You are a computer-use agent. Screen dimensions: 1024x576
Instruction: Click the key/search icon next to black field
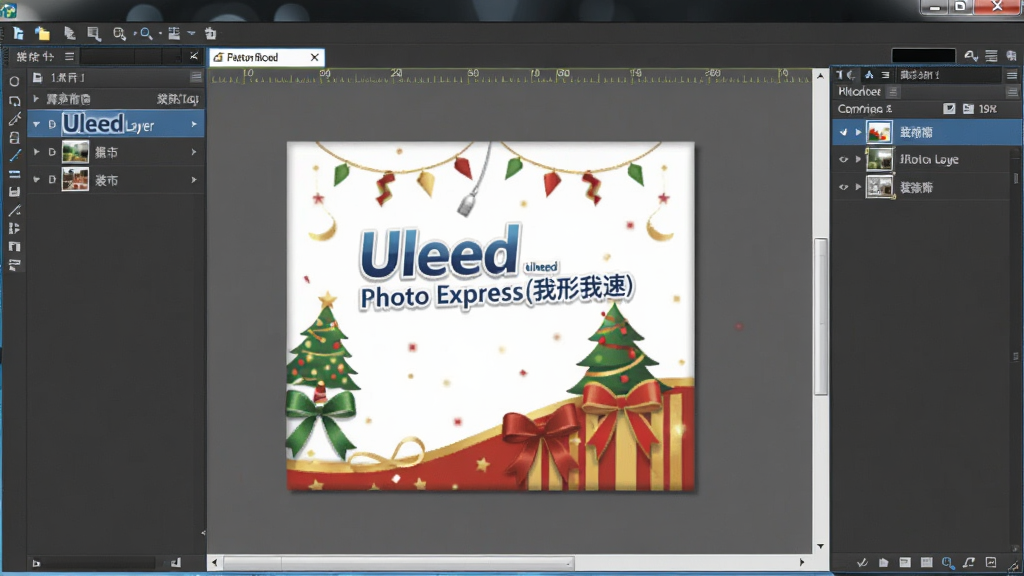pyautogui.click(x=971, y=56)
